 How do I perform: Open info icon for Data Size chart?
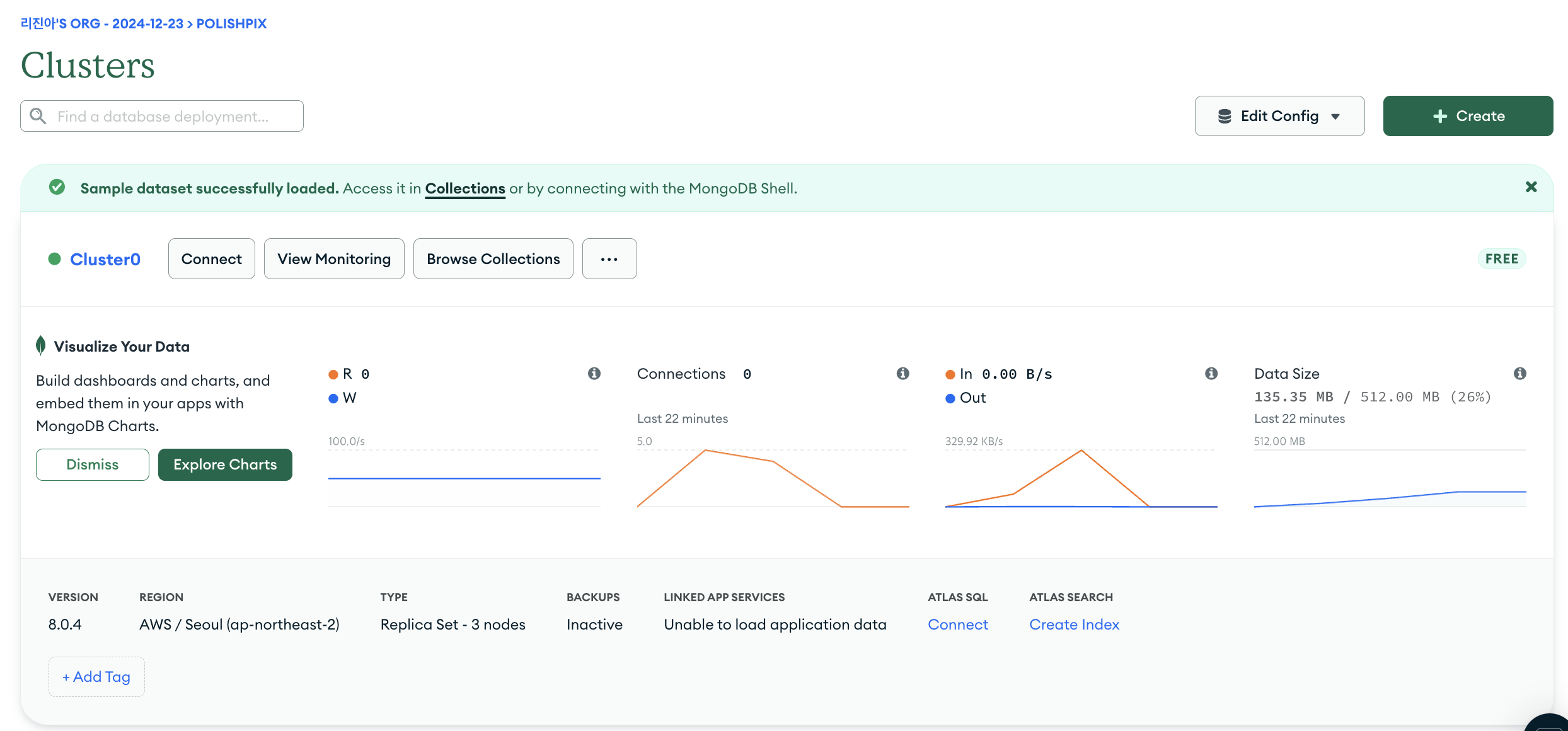[1520, 374]
